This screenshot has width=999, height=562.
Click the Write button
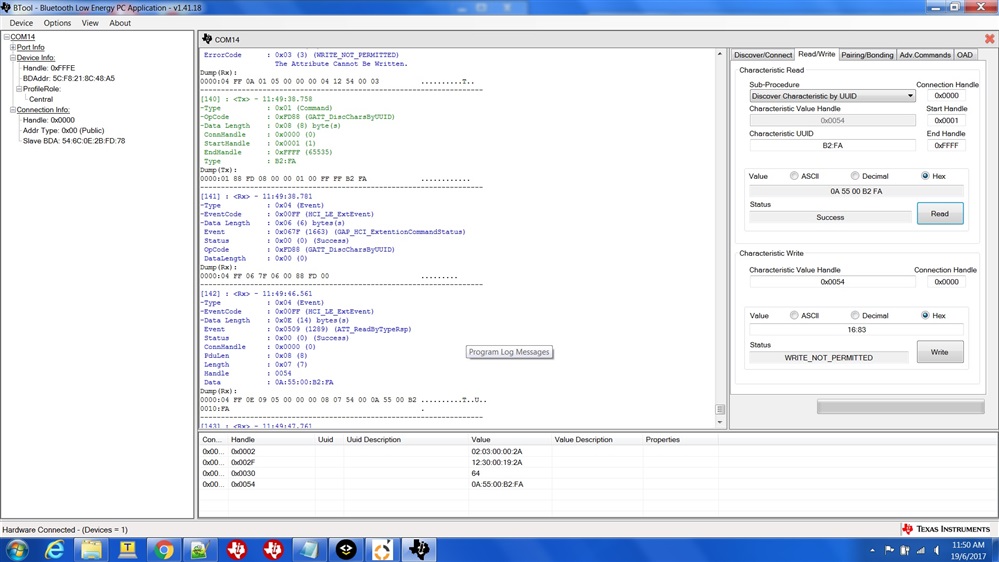[x=939, y=352]
